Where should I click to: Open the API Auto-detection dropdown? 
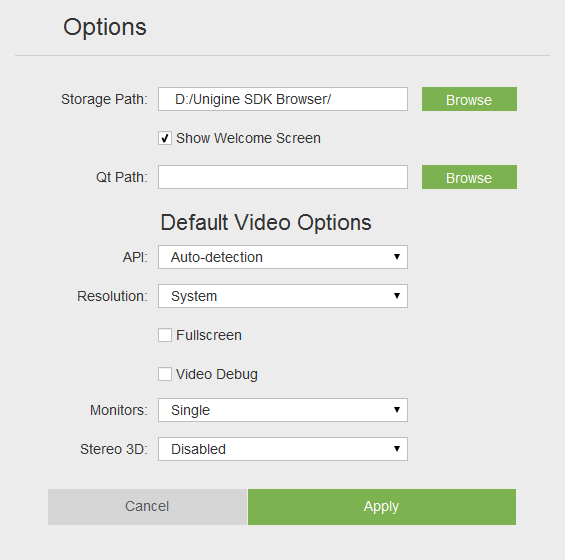click(x=283, y=257)
